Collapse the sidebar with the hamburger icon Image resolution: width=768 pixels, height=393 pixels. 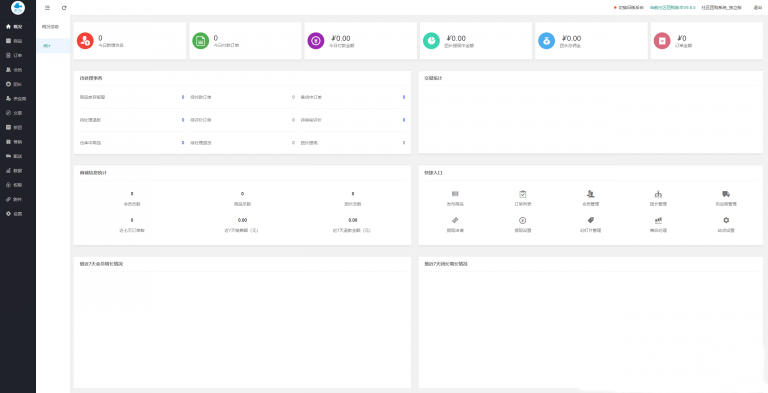click(47, 8)
